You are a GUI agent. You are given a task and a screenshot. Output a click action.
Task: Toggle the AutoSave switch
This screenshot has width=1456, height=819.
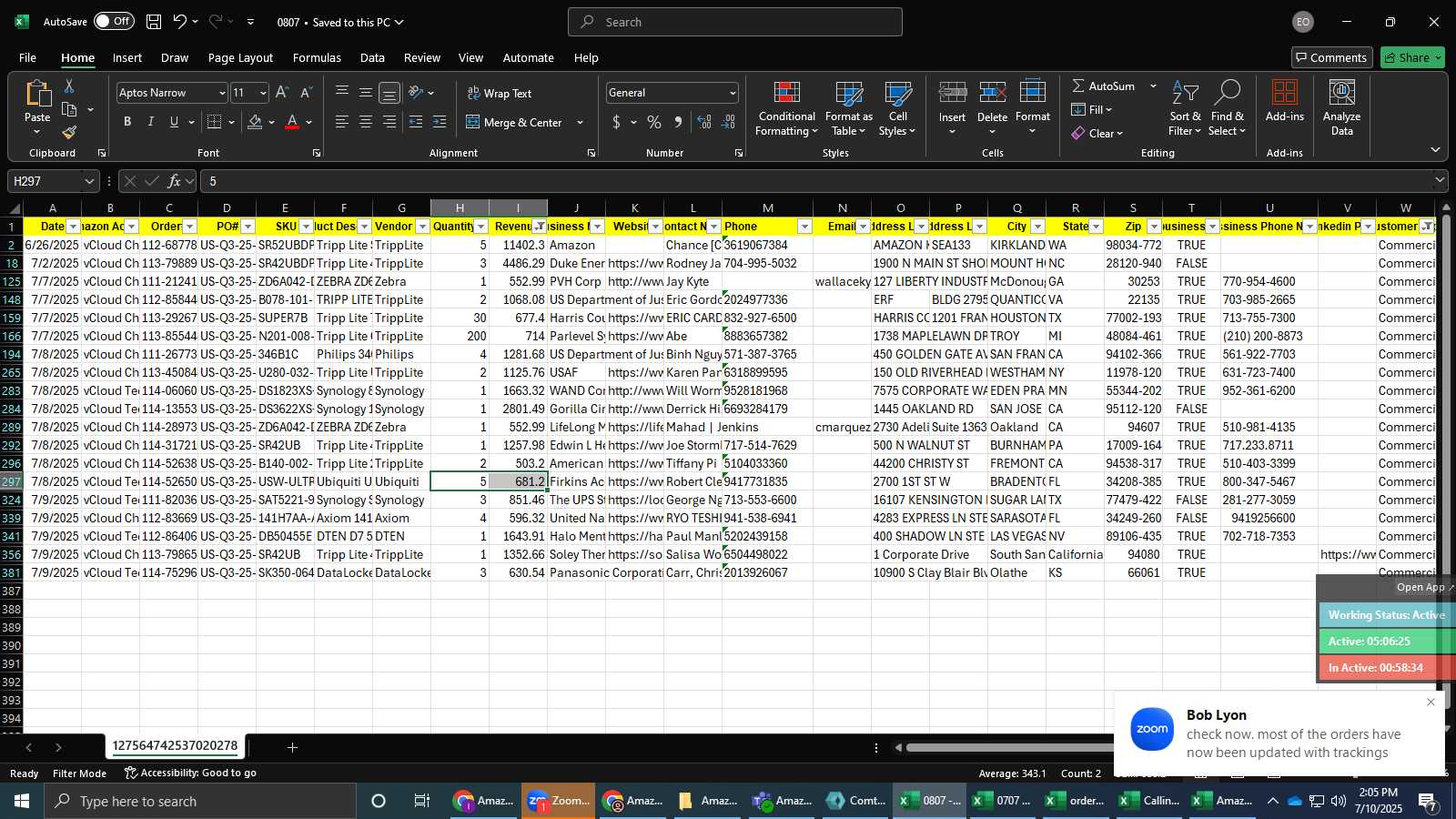pos(114,21)
